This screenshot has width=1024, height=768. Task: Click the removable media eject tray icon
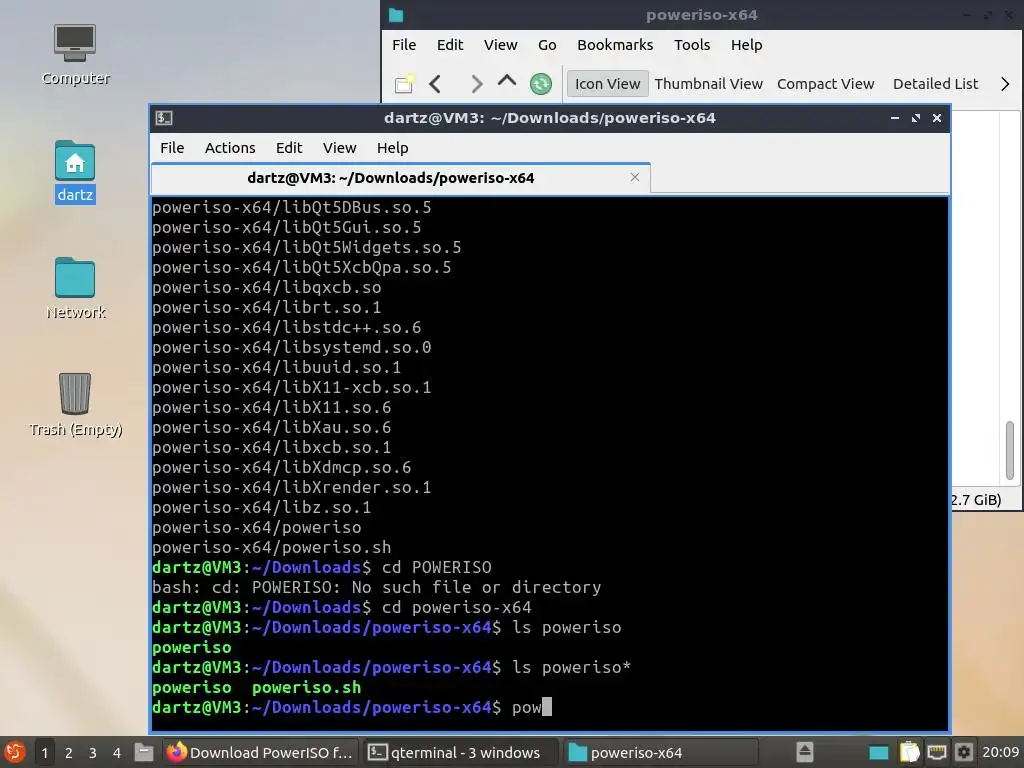(x=805, y=752)
